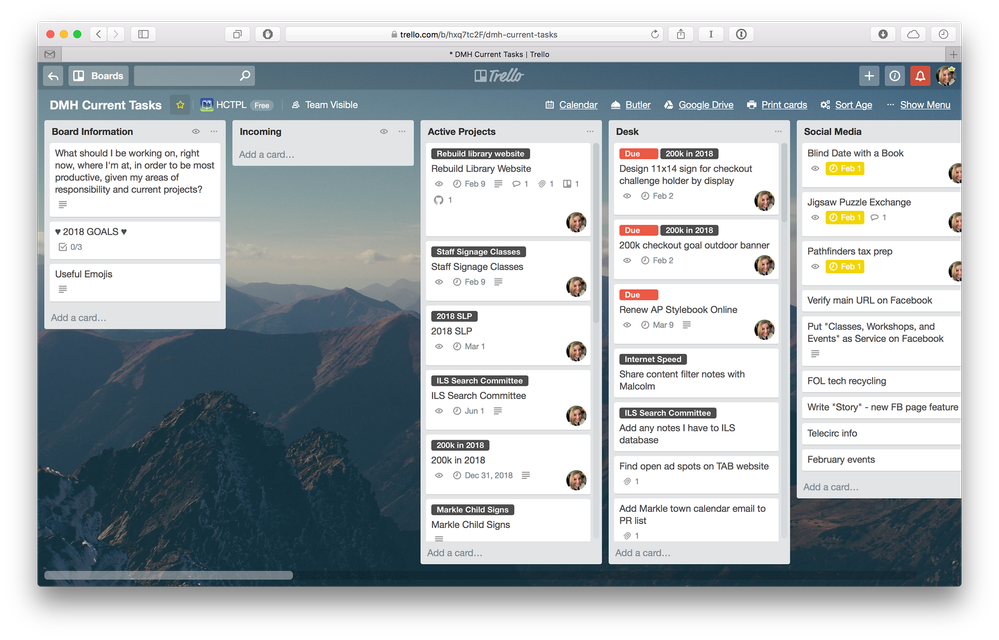The image size is (999, 640).
Task: Open Desk list actions menu
Action: point(778,132)
